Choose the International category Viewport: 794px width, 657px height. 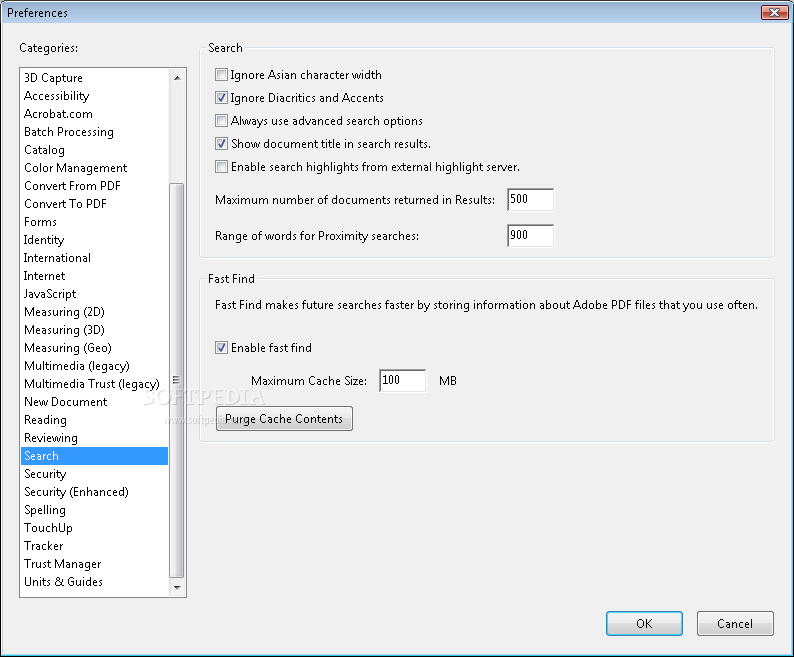click(94, 258)
